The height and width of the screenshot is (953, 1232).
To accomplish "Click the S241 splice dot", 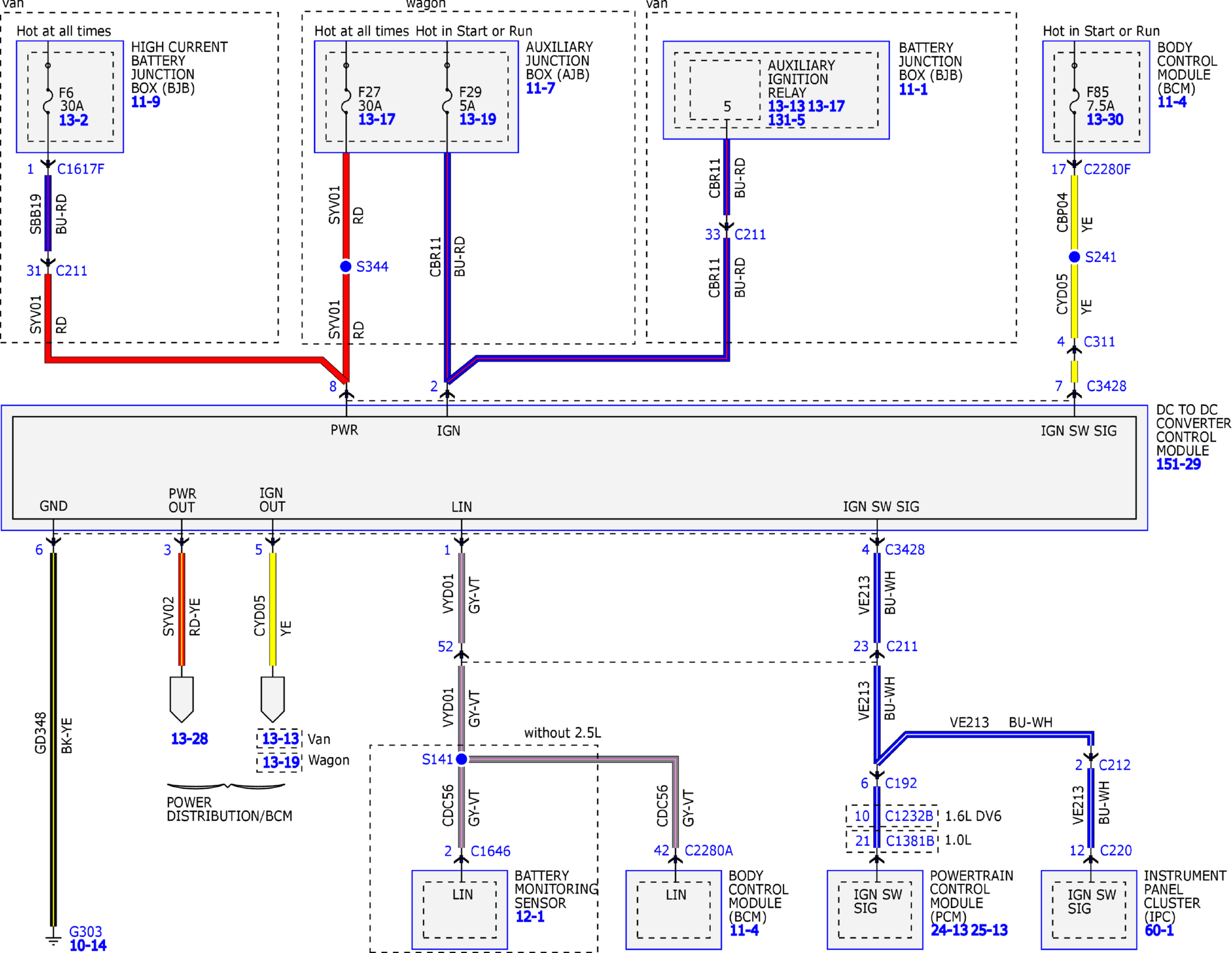I will [1074, 257].
